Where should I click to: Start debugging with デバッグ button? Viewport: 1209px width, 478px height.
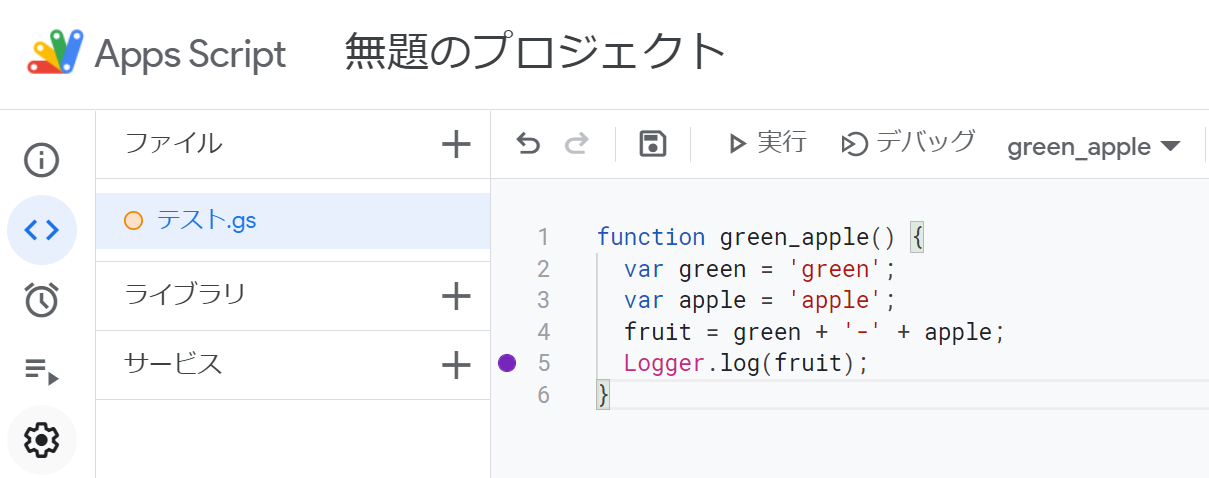click(908, 143)
